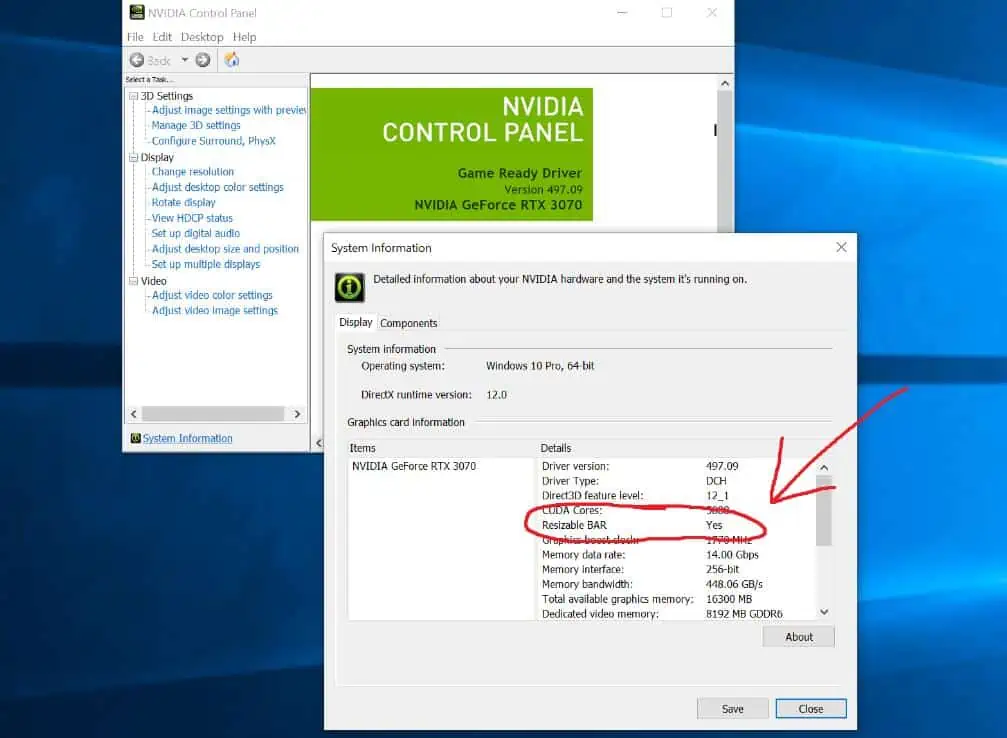Click details list scroll down arrow

click(824, 612)
